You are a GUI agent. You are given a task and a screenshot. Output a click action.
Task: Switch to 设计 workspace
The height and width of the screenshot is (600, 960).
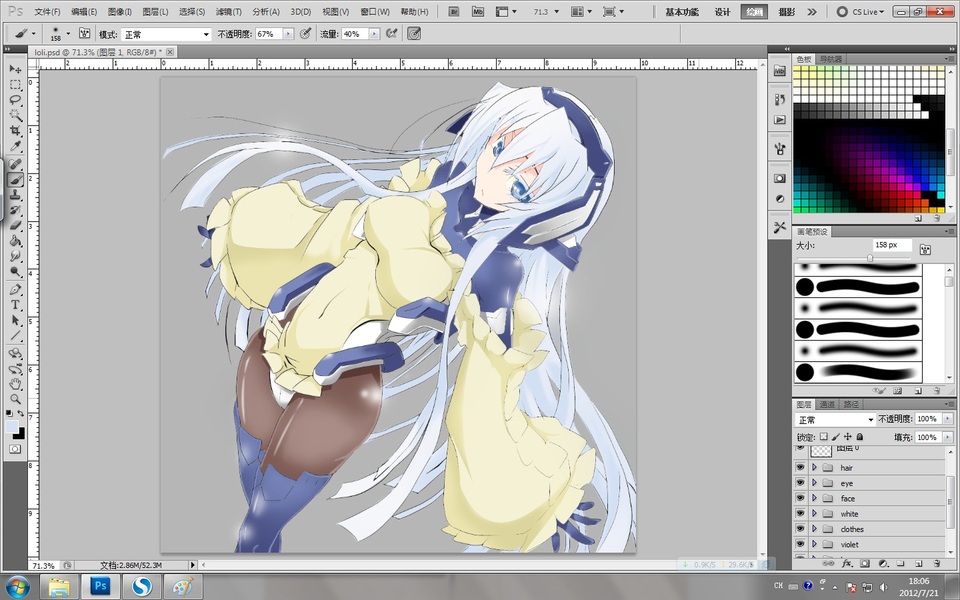pyautogui.click(x=723, y=12)
